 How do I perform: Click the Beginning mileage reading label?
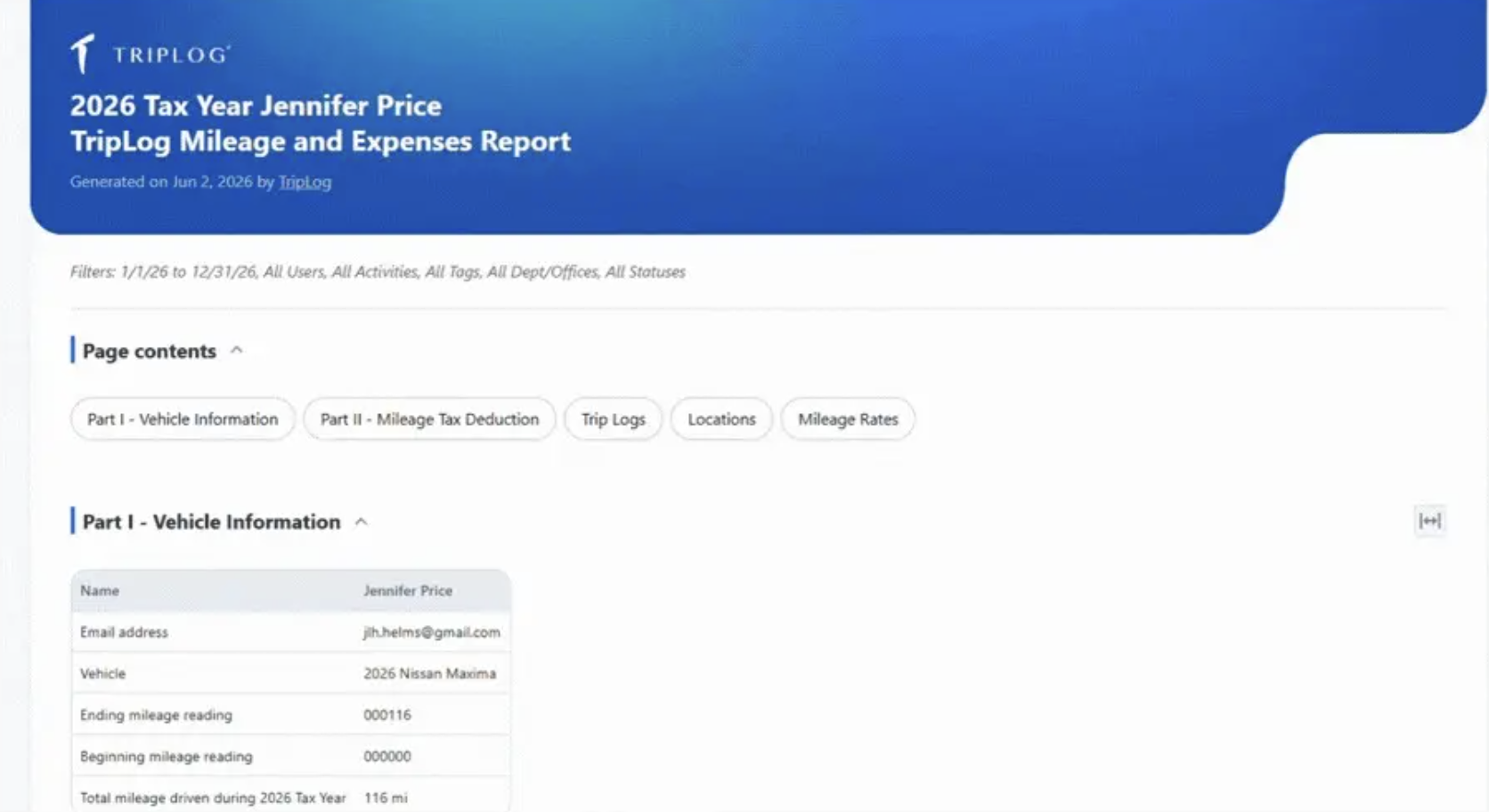pyautogui.click(x=167, y=757)
